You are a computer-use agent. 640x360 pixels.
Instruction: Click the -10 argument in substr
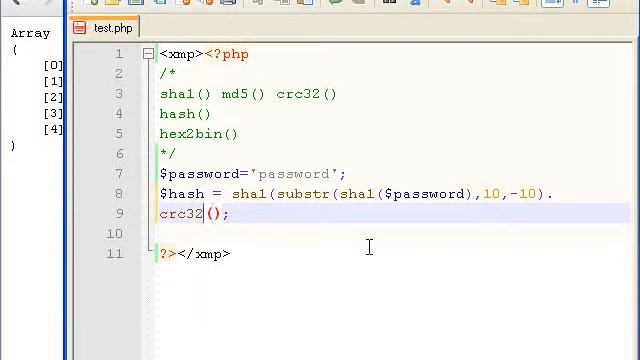tap(523, 194)
